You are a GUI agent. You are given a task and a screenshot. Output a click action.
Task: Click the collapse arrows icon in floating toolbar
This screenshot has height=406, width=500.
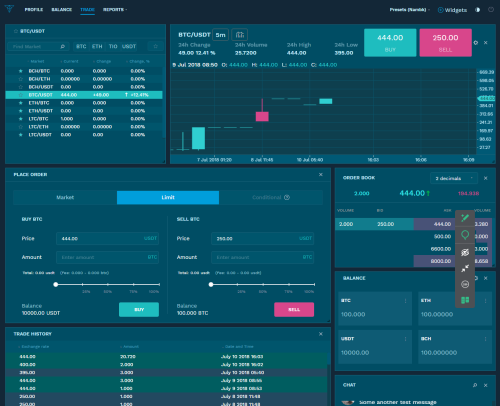point(465,268)
